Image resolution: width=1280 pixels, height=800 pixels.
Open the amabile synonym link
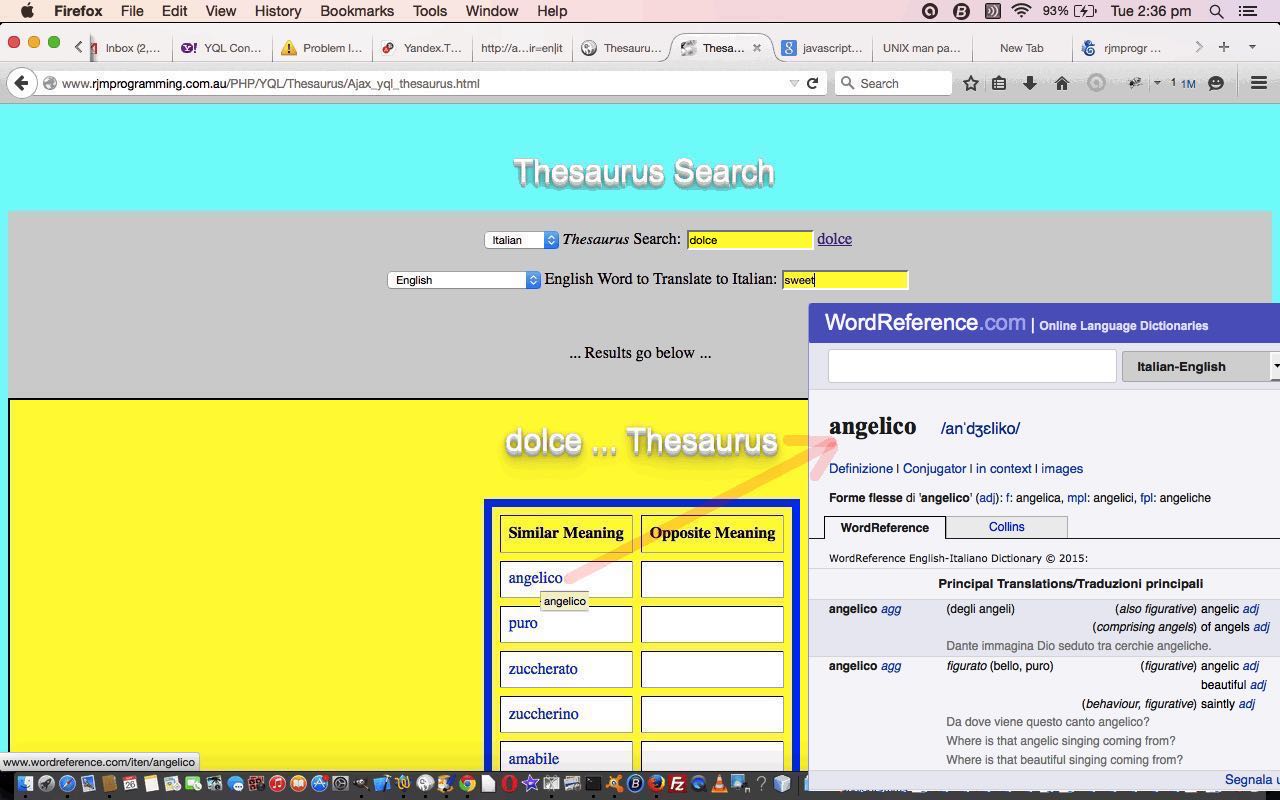[x=533, y=759]
